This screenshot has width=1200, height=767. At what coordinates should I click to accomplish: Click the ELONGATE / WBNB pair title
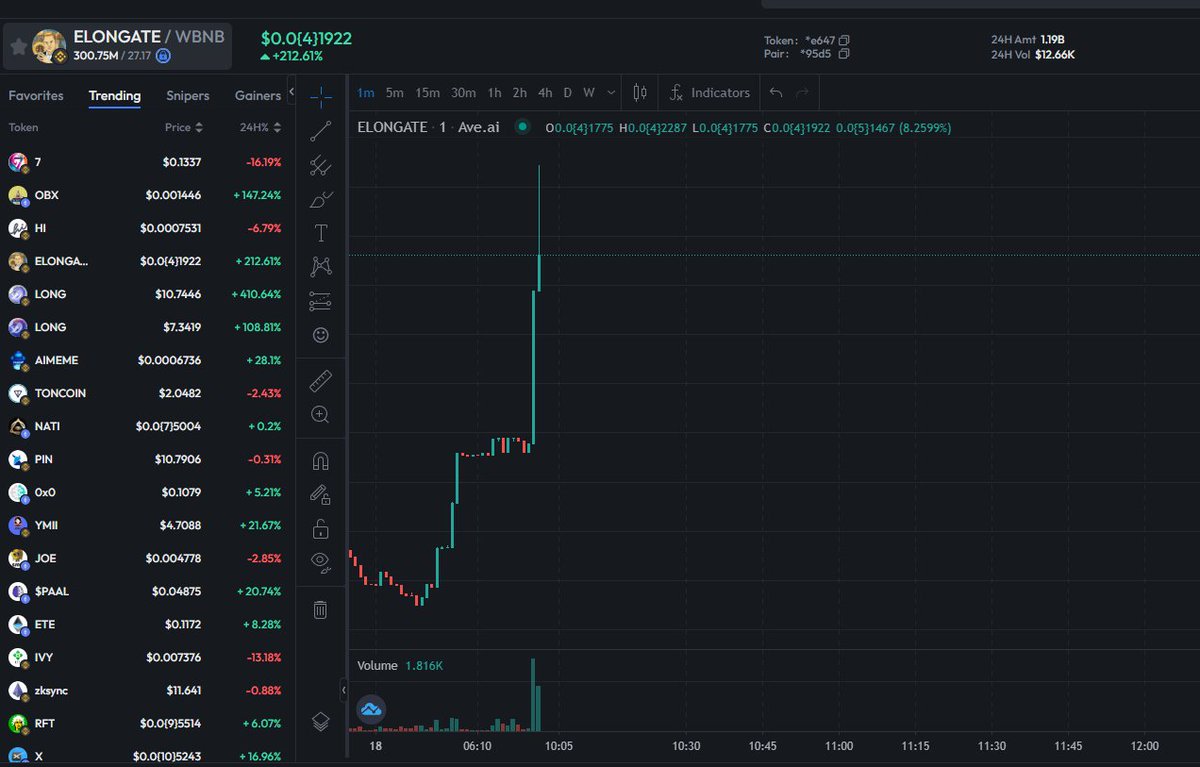[x=149, y=37]
